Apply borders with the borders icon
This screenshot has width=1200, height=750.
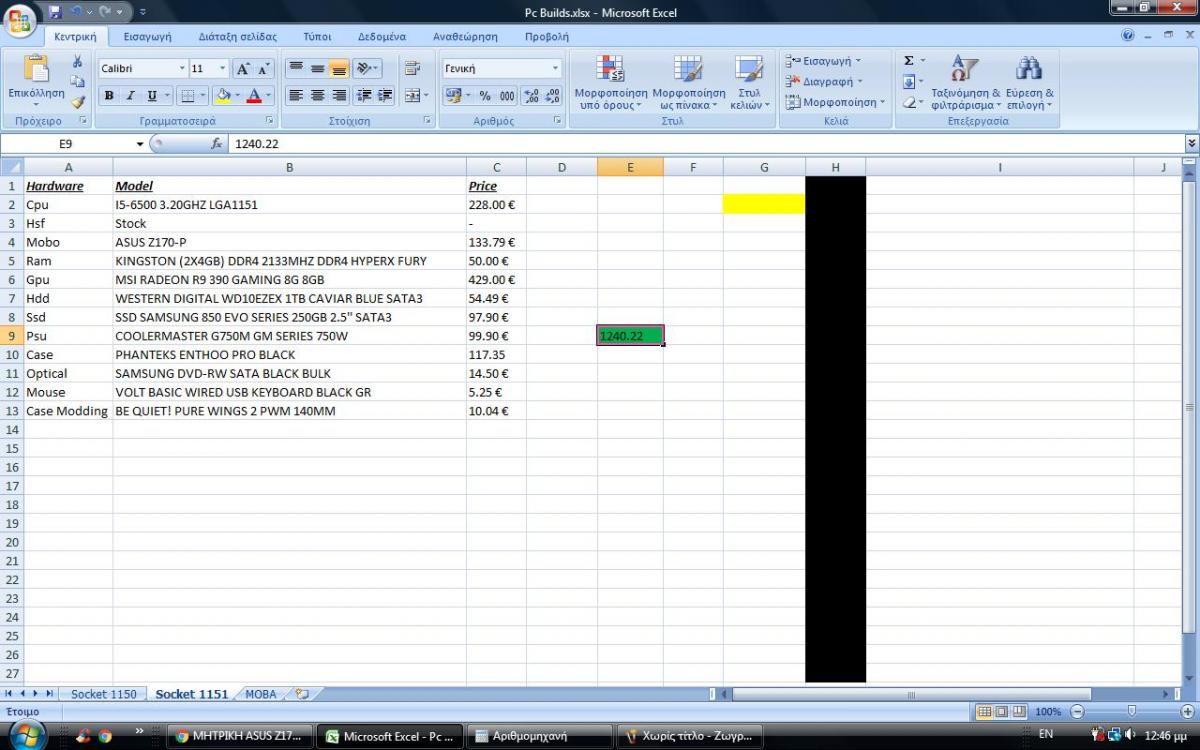pyautogui.click(x=187, y=96)
